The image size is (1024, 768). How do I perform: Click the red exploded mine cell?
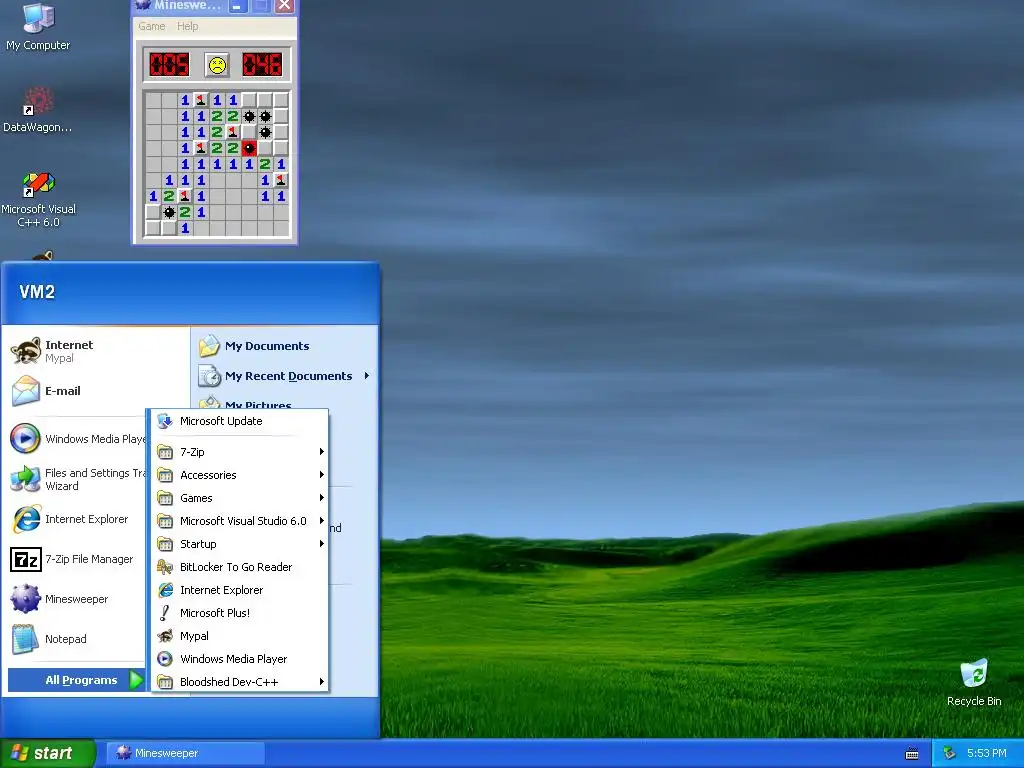(x=249, y=148)
